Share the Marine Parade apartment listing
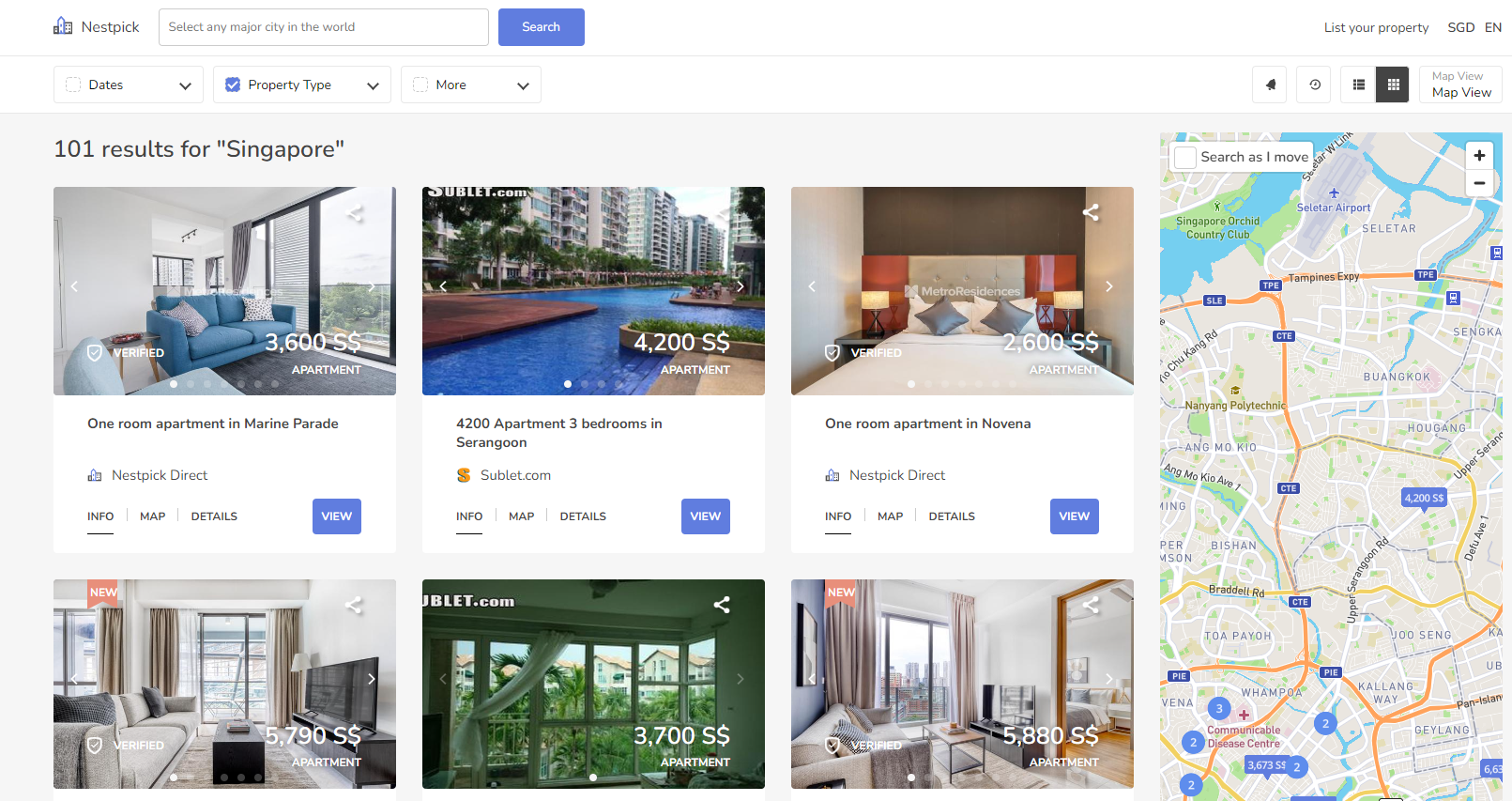The width and height of the screenshot is (1512, 801). coord(354,213)
